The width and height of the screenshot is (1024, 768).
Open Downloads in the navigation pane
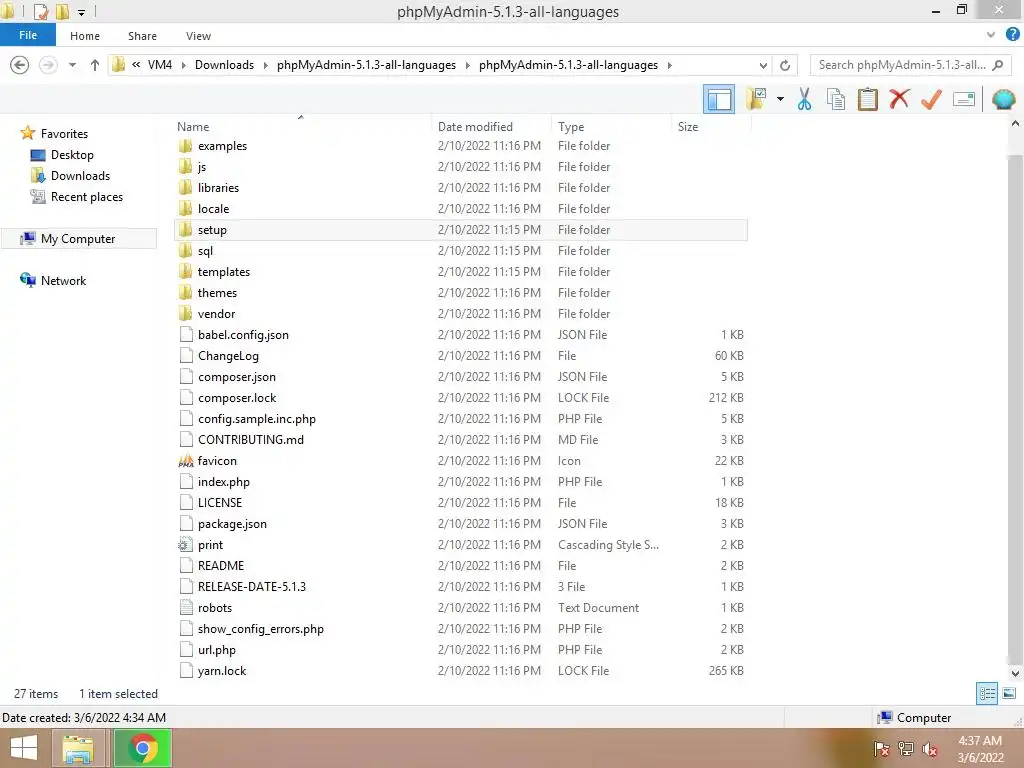(80, 176)
